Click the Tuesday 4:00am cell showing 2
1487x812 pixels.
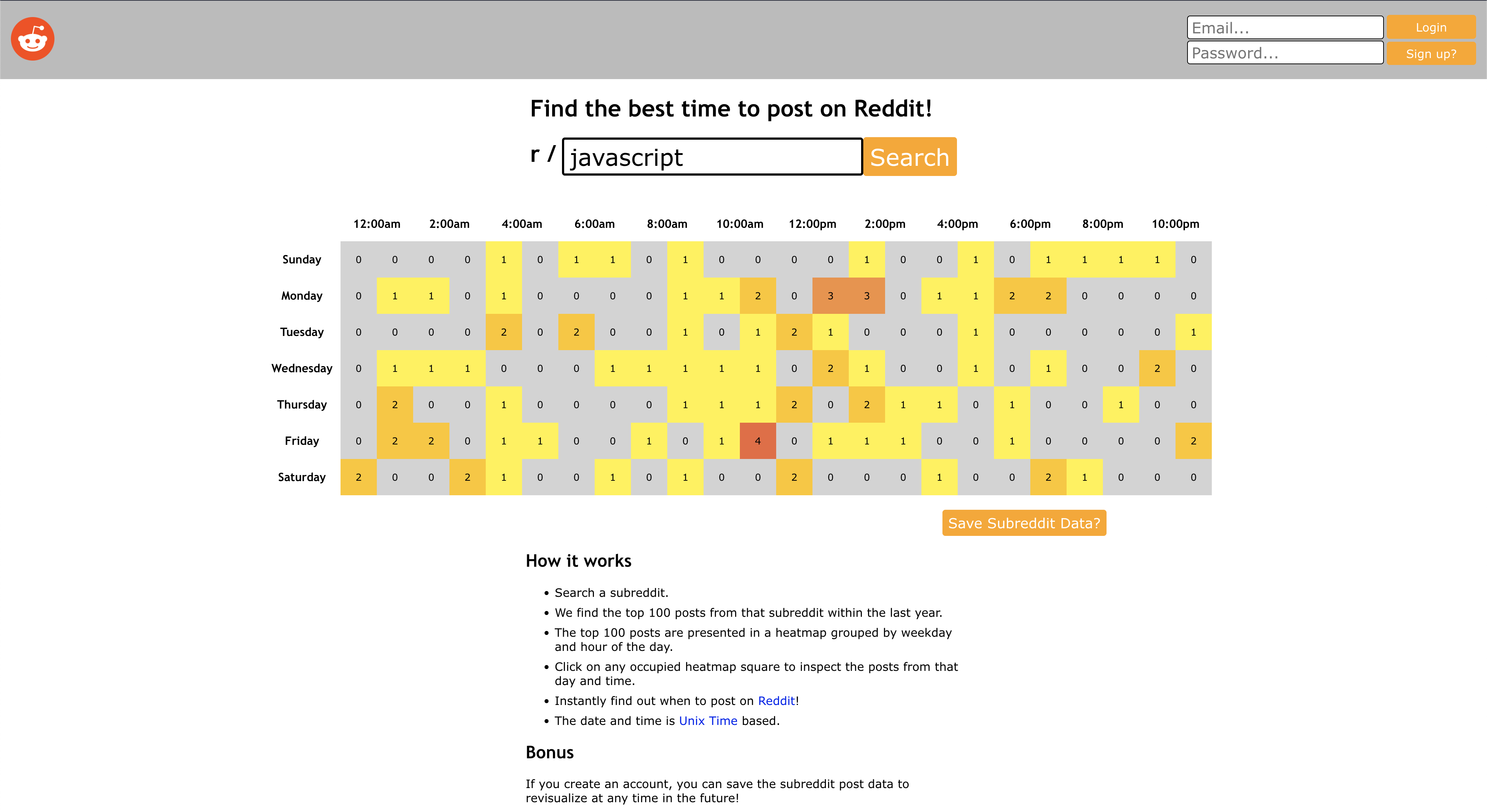pos(504,332)
